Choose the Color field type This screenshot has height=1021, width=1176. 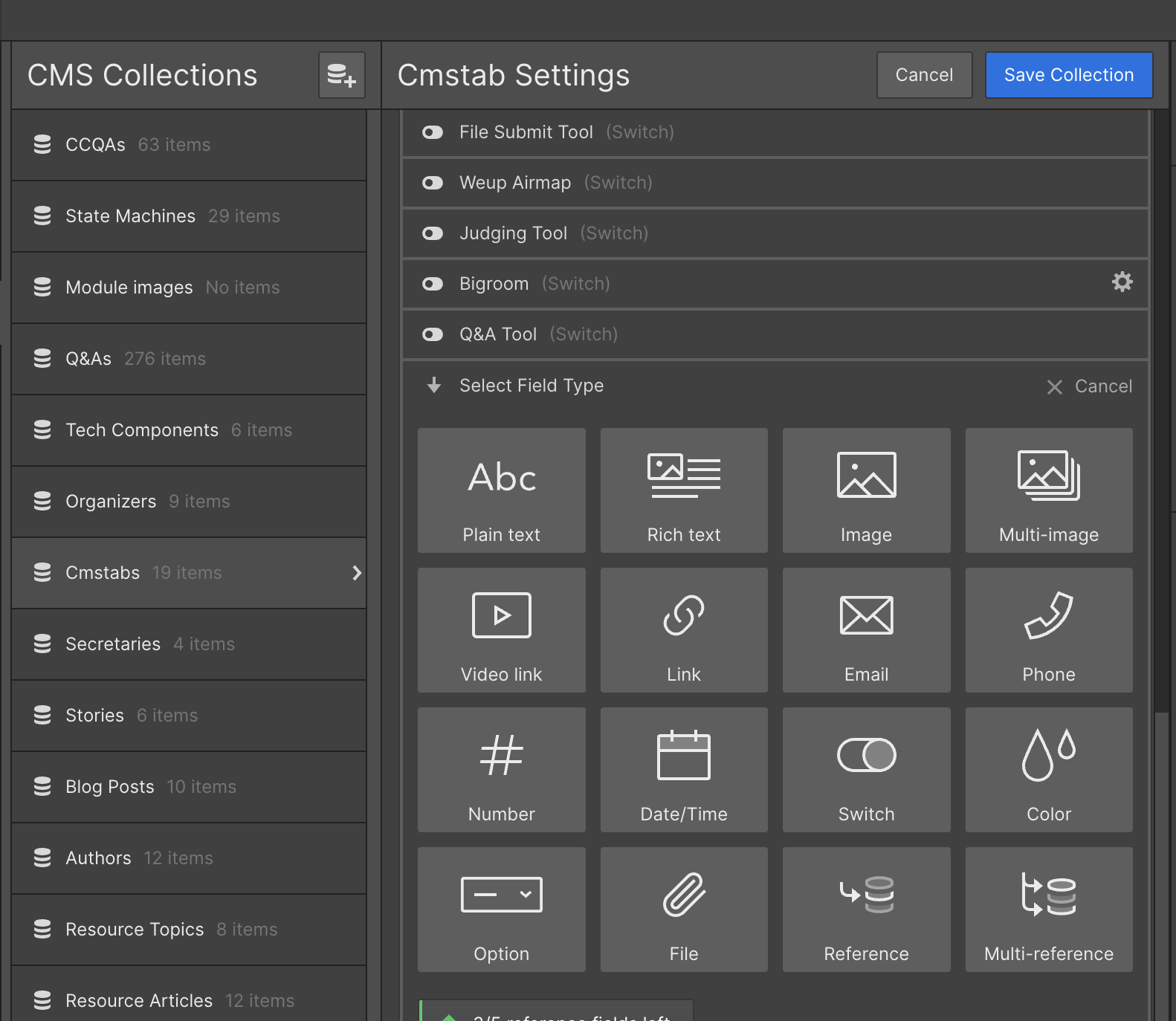1048,770
